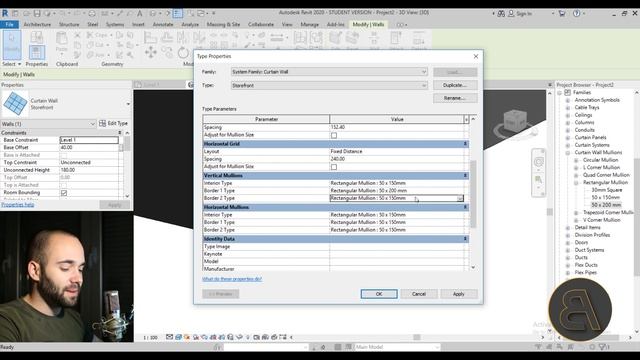Click the Move tool four-arrow icon
The width and height of the screenshot is (640, 360).
pos(151,52)
